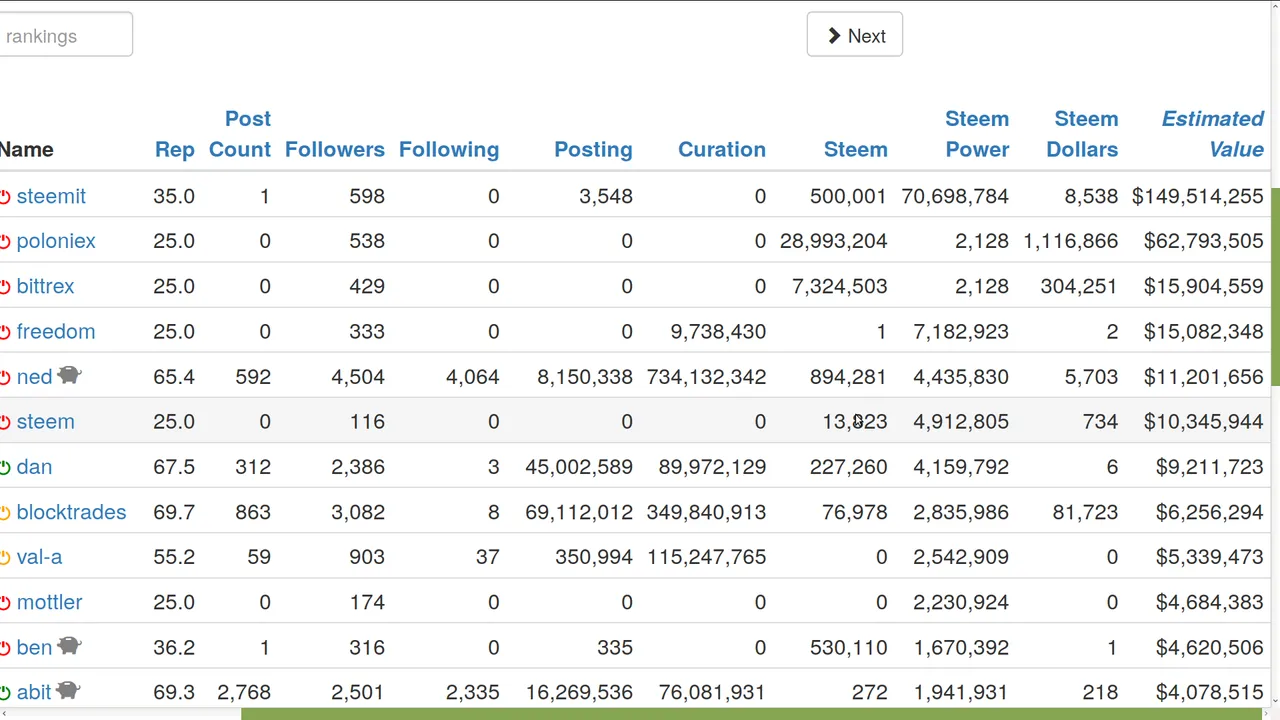This screenshot has width=1280, height=720.
Task: Sort table by Followers column
Action: [x=335, y=150]
